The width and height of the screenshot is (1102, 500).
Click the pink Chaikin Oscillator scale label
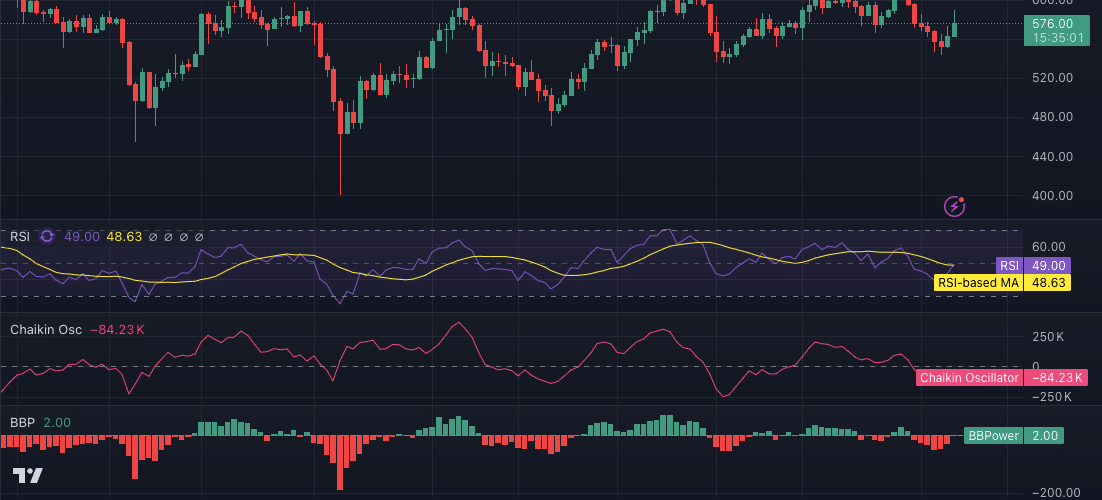(969, 377)
